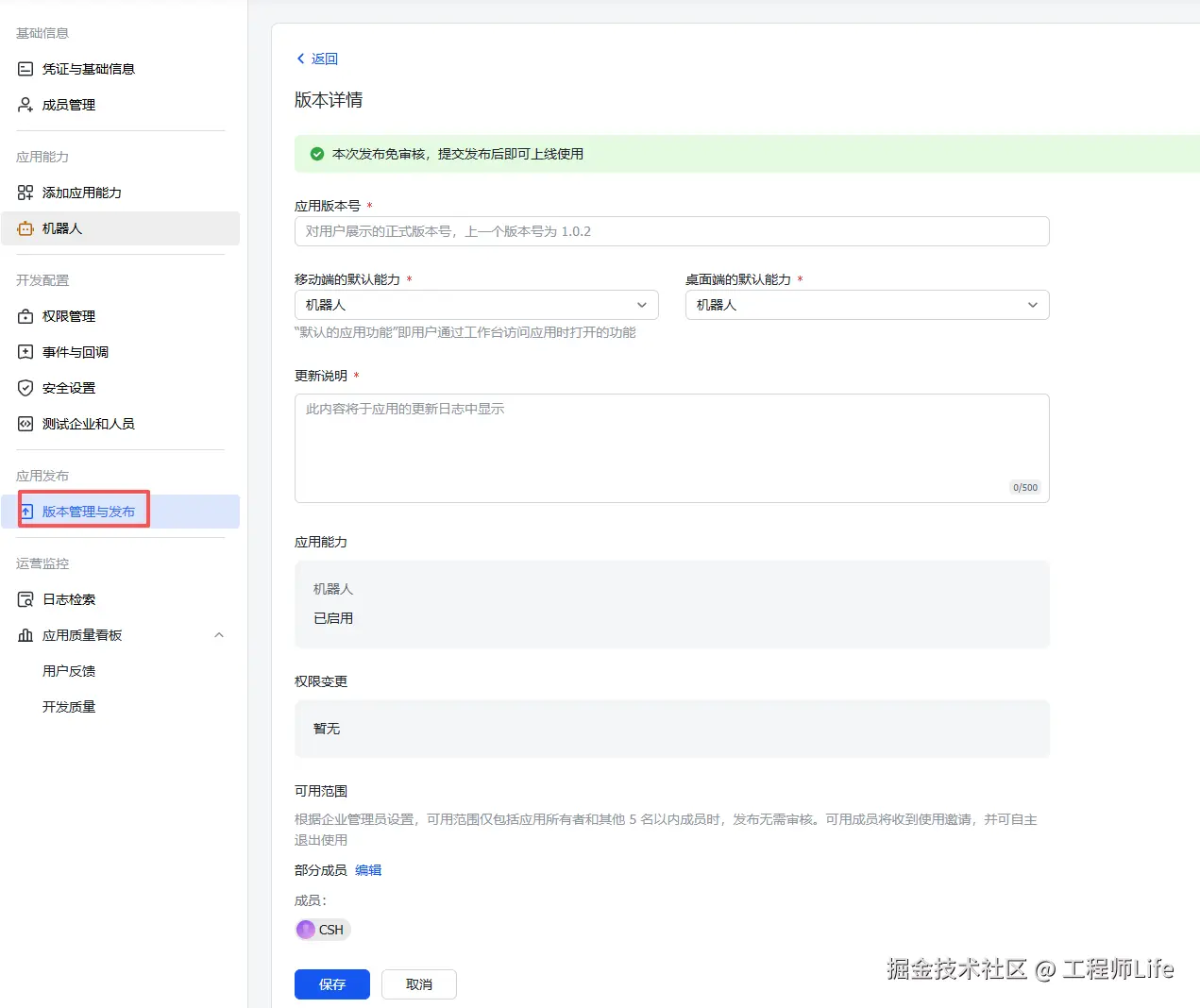Click the CSH member avatar

coord(306,930)
